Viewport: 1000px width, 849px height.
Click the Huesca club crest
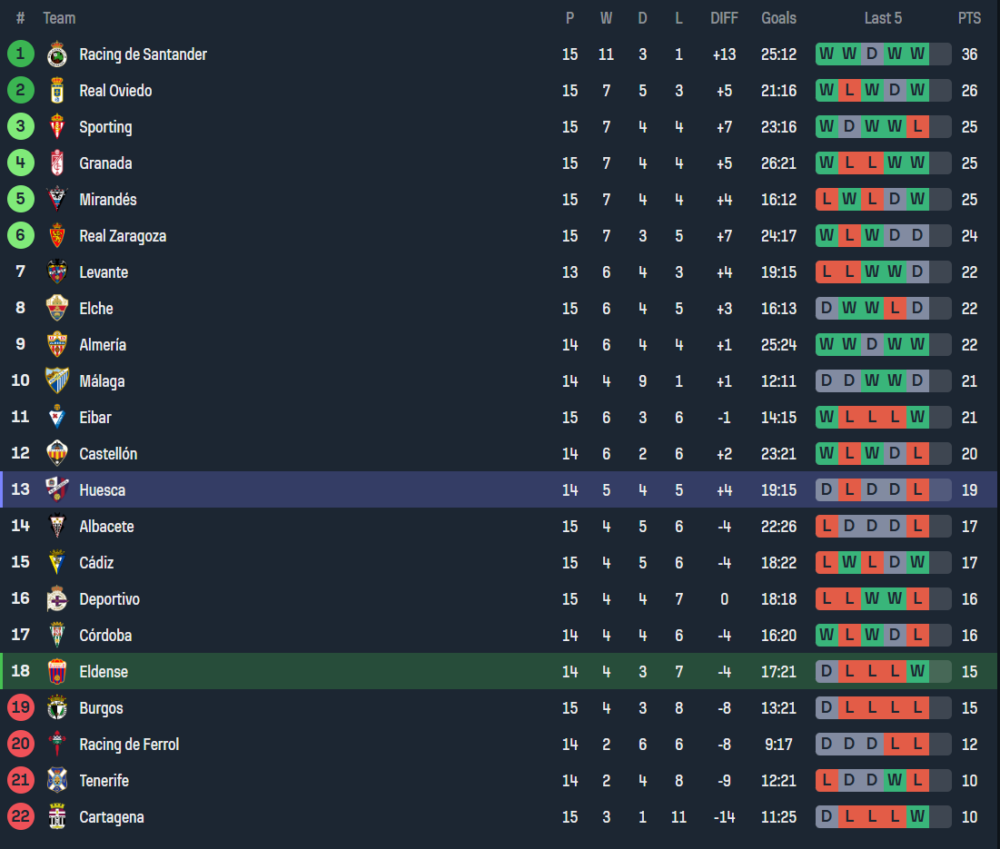(57, 490)
